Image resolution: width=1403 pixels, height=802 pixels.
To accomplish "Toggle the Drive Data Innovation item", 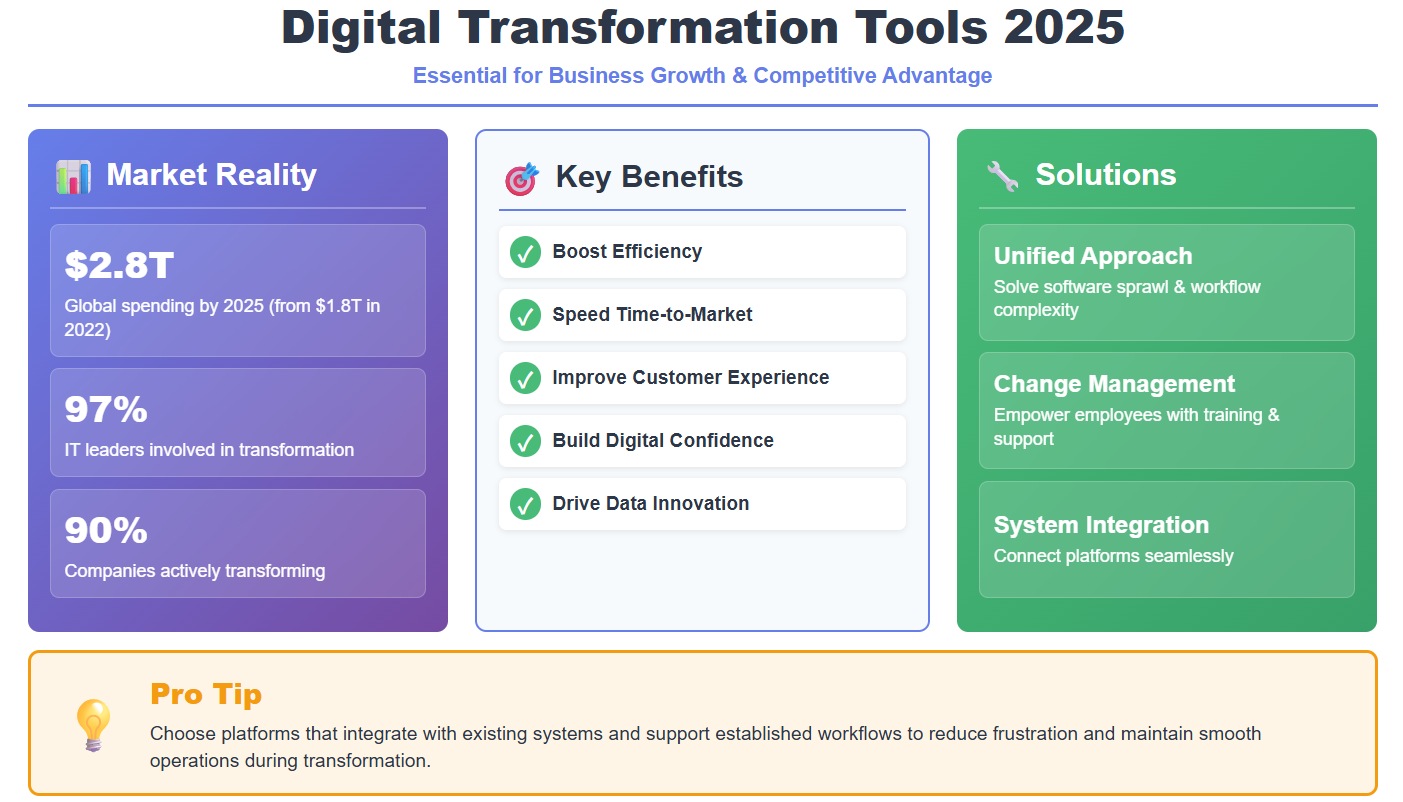I will pyautogui.click(x=701, y=503).
